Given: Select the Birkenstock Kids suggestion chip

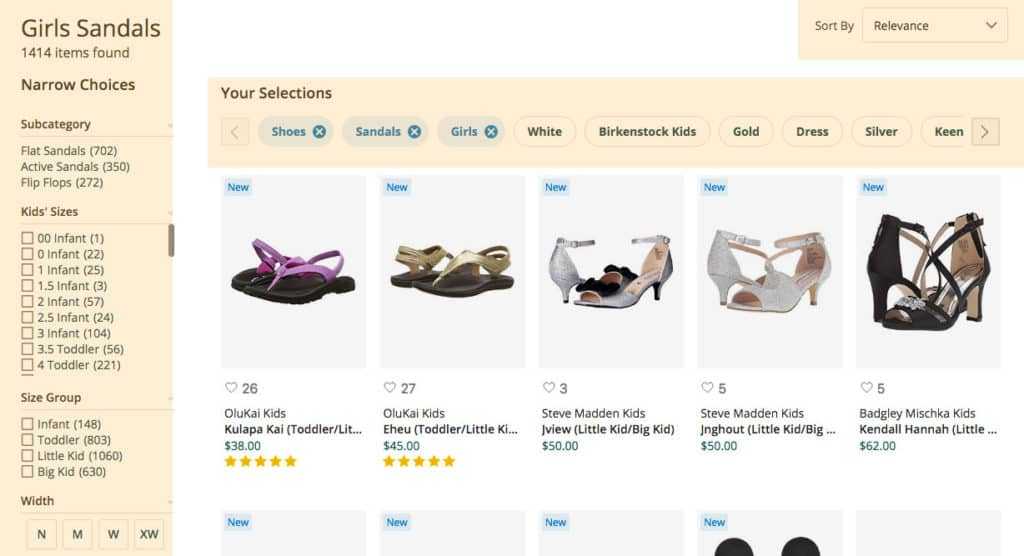Looking at the screenshot, I should point(647,131).
